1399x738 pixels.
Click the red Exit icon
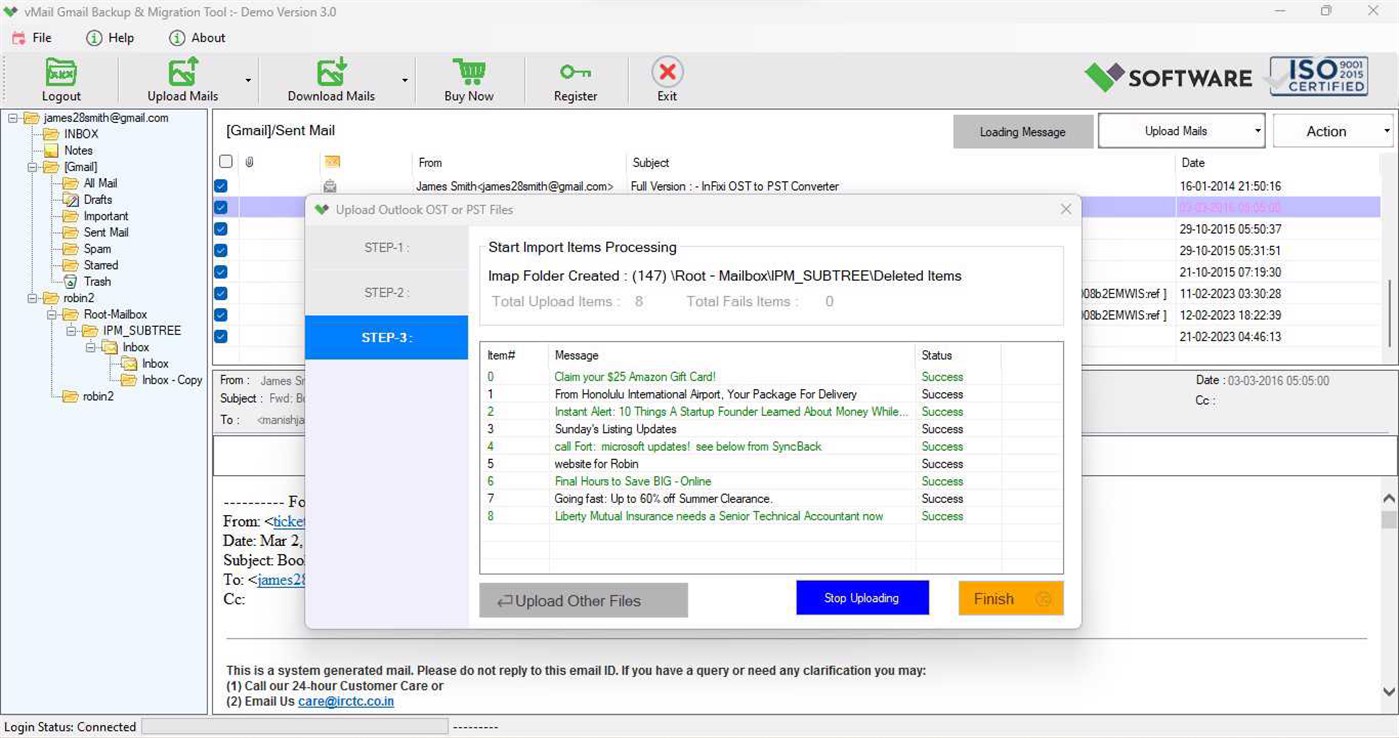click(x=667, y=72)
